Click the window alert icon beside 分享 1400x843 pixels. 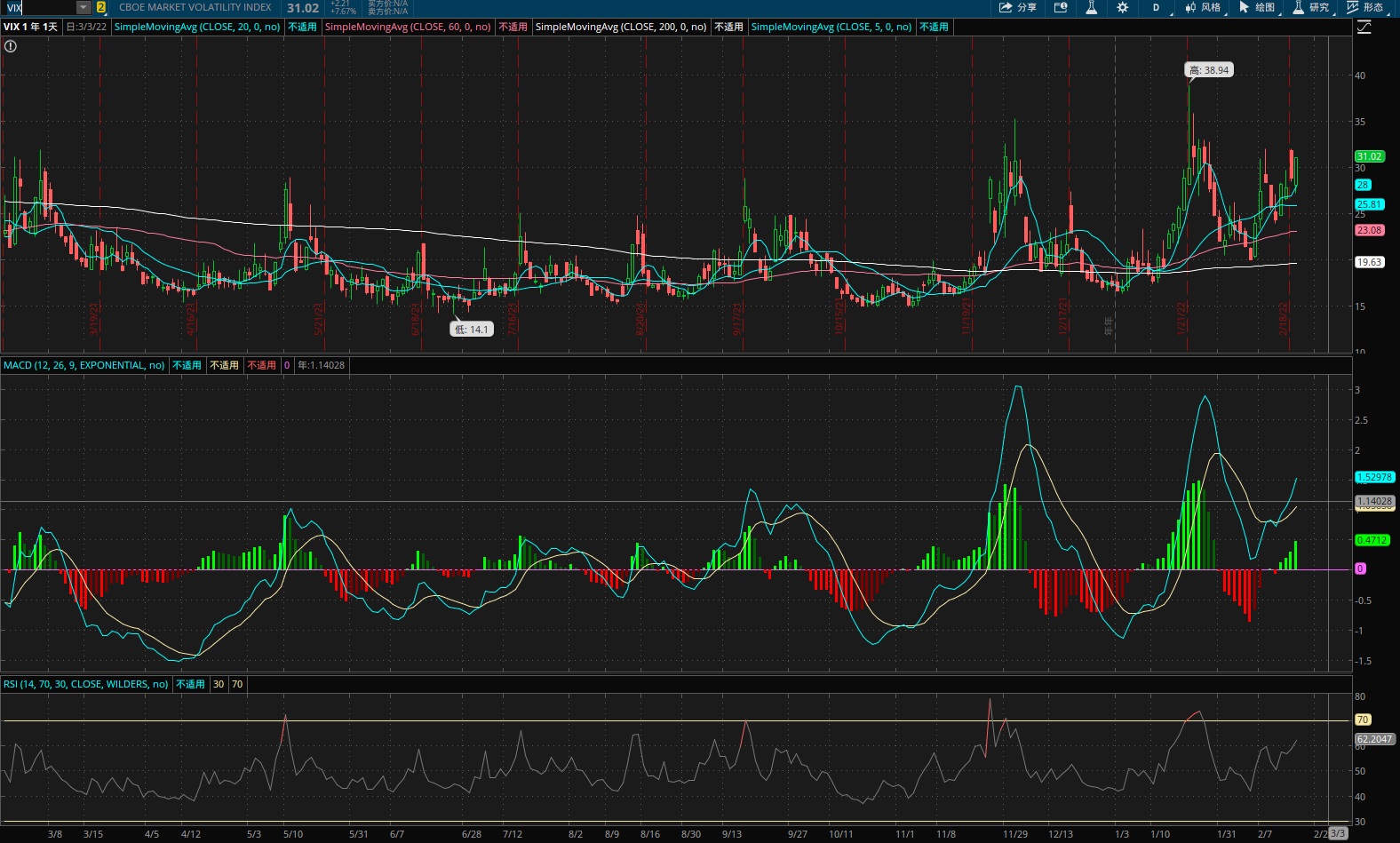click(x=1061, y=7)
